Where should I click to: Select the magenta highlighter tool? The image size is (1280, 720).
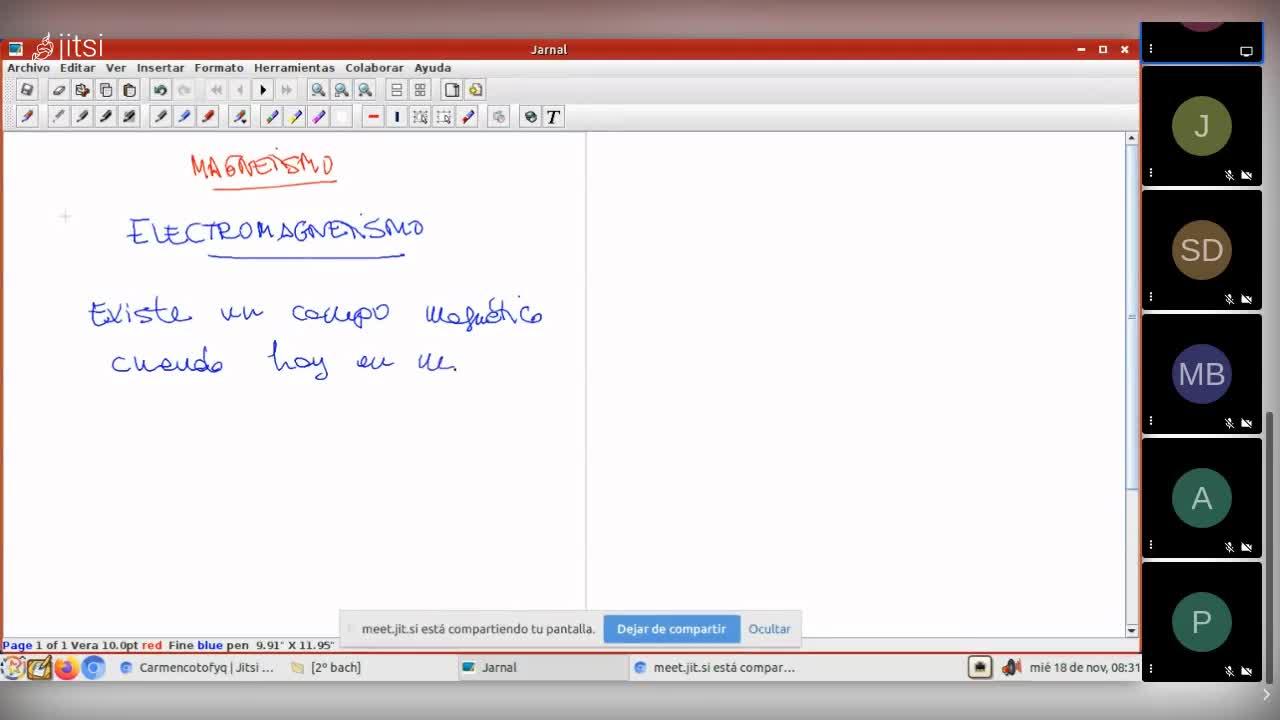point(318,117)
